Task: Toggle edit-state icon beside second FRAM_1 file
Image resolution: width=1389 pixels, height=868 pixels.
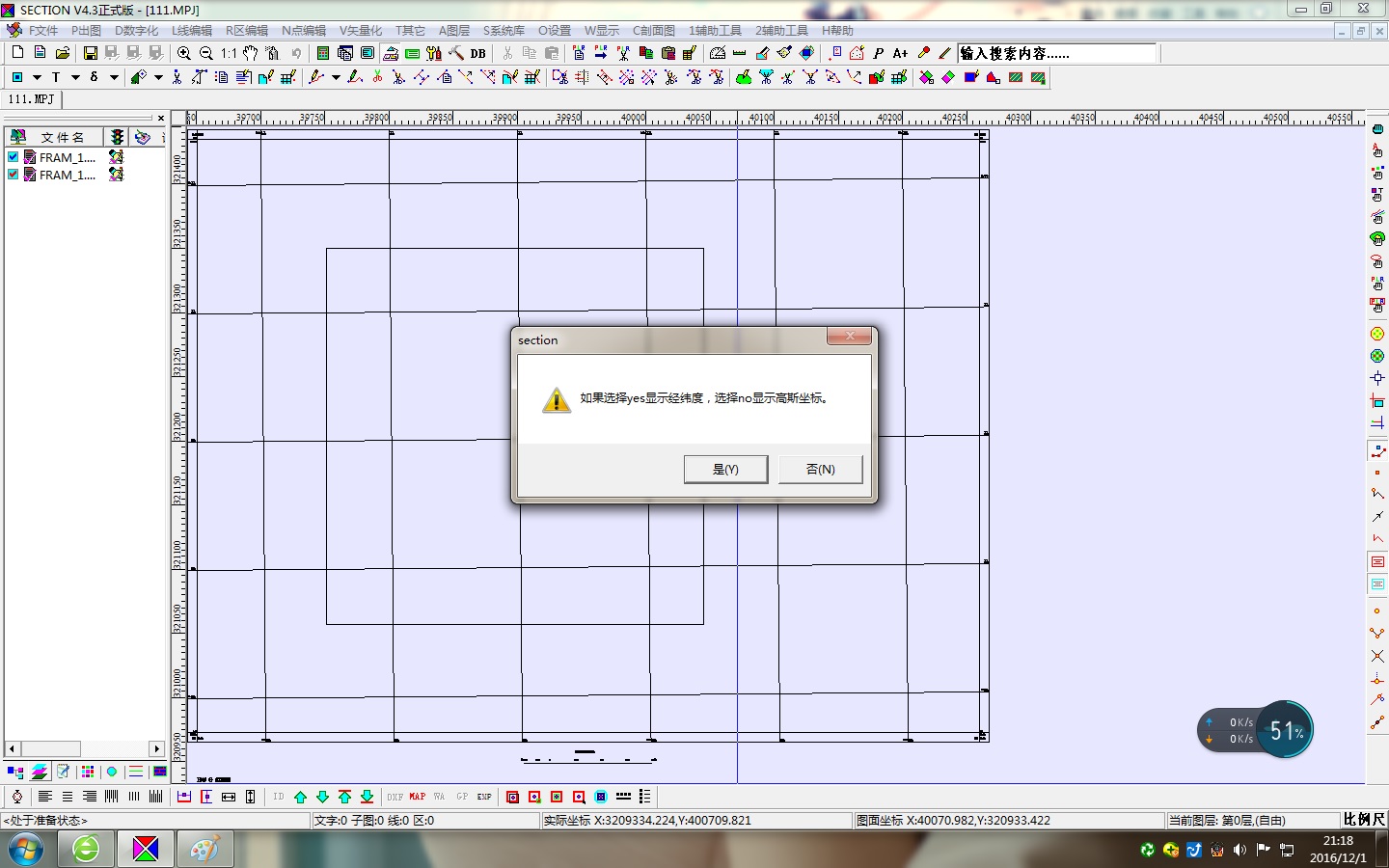Action: coord(117,175)
